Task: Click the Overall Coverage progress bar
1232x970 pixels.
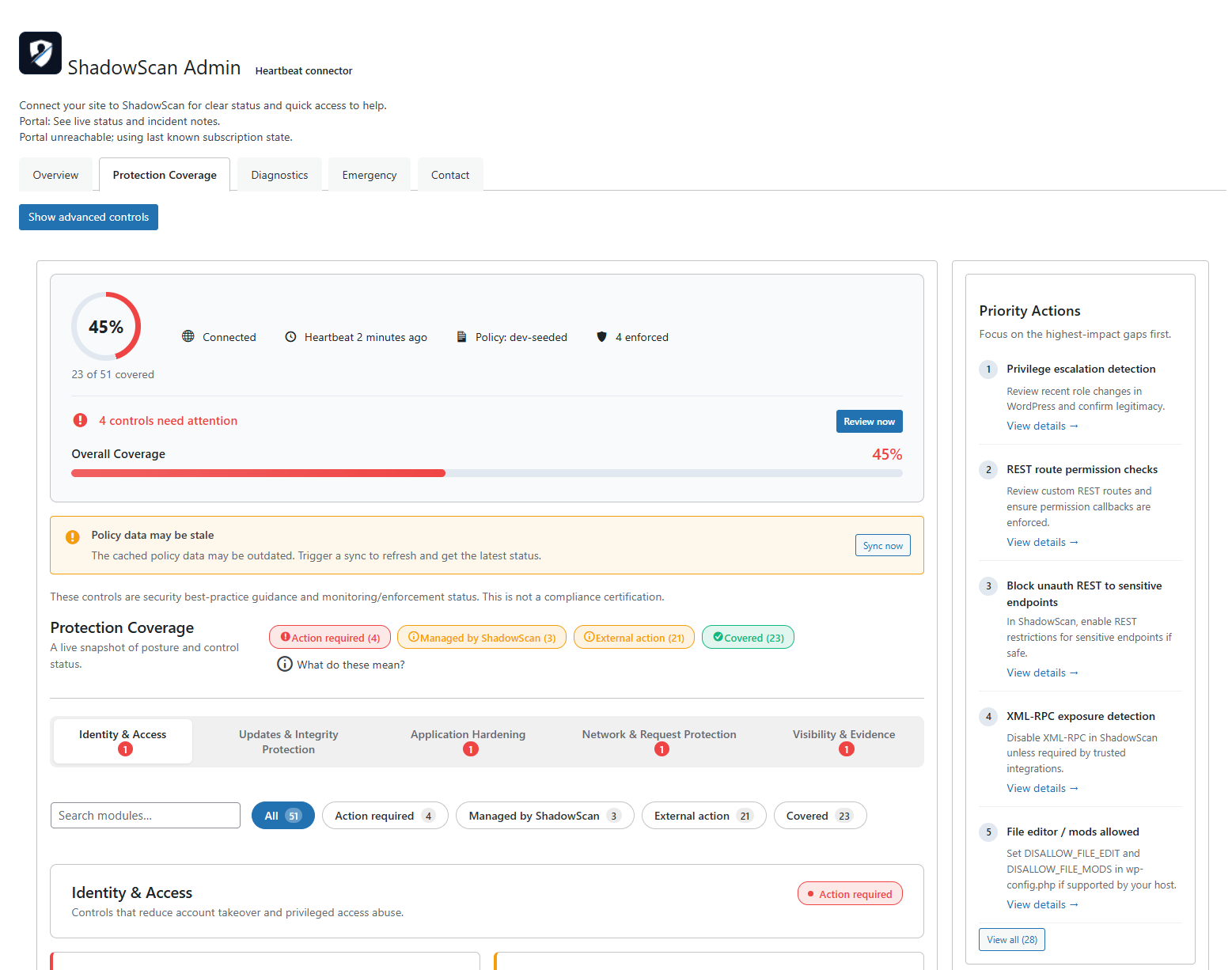Action: [x=487, y=473]
